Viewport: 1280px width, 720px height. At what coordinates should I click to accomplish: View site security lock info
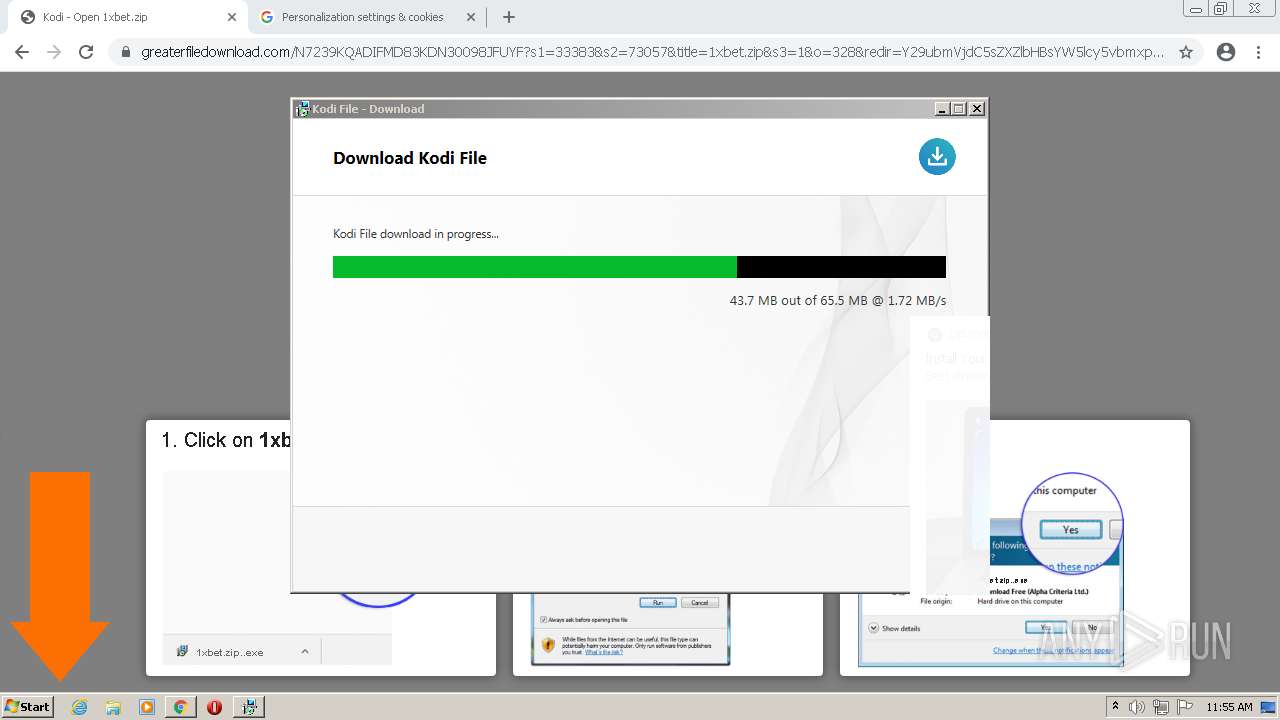coord(125,52)
